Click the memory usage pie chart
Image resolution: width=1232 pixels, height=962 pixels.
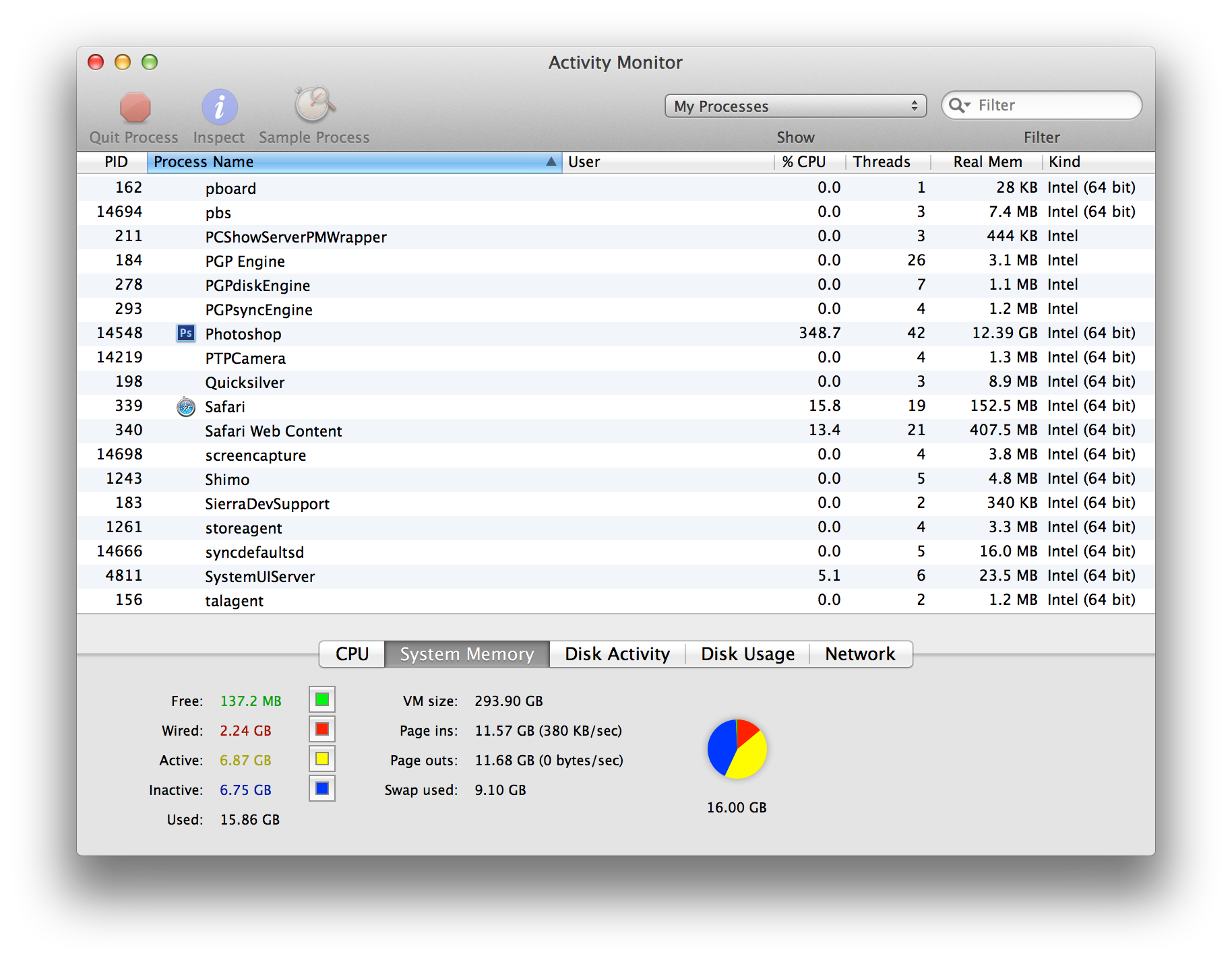click(x=737, y=749)
